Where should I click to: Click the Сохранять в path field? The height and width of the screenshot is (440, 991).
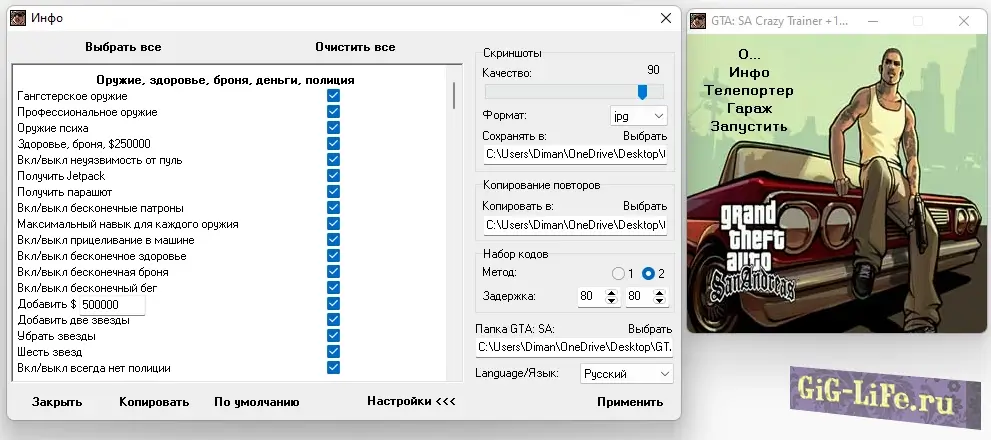pyautogui.click(x=575, y=154)
